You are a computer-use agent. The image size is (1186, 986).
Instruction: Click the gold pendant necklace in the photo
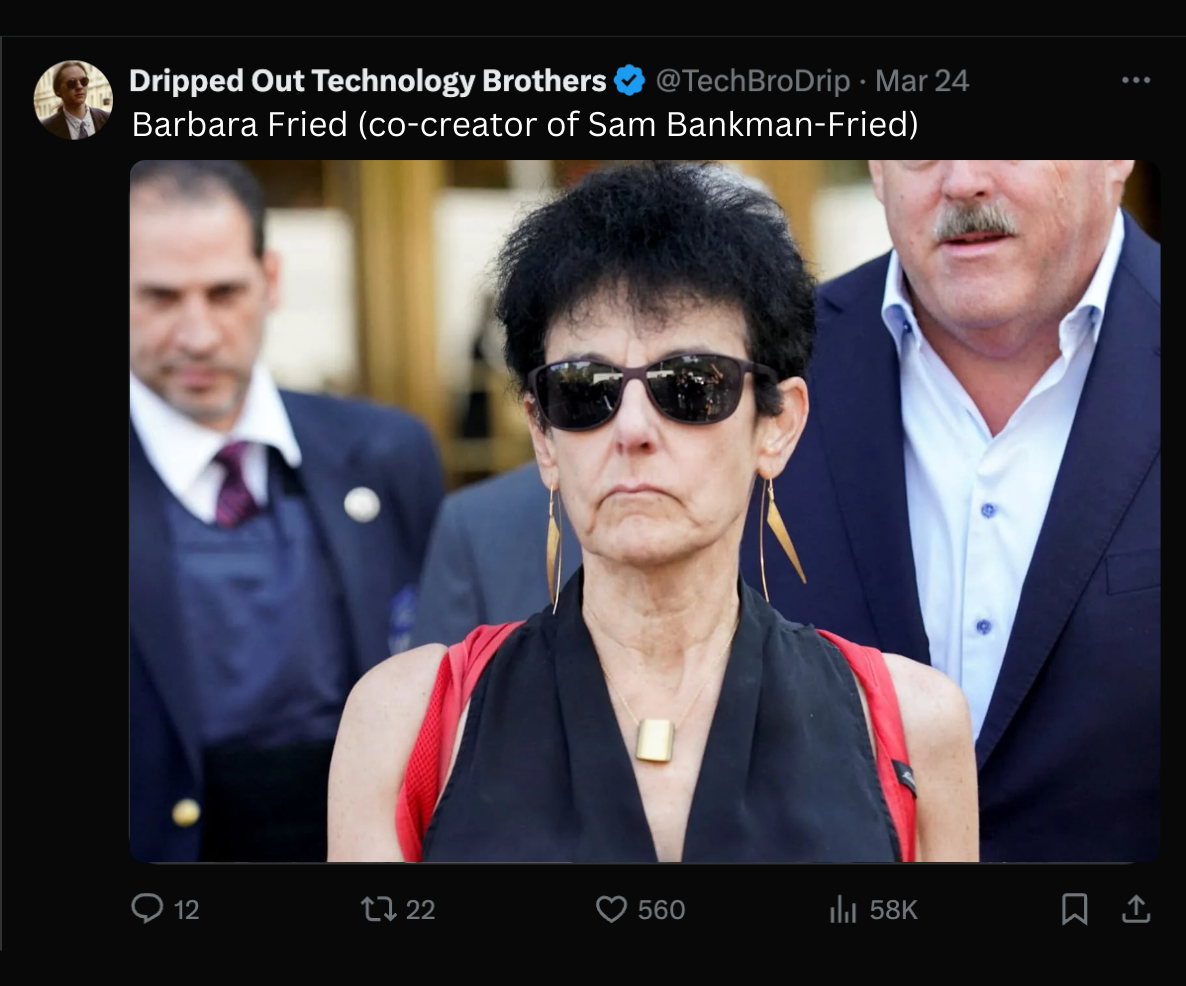coord(654,740)
